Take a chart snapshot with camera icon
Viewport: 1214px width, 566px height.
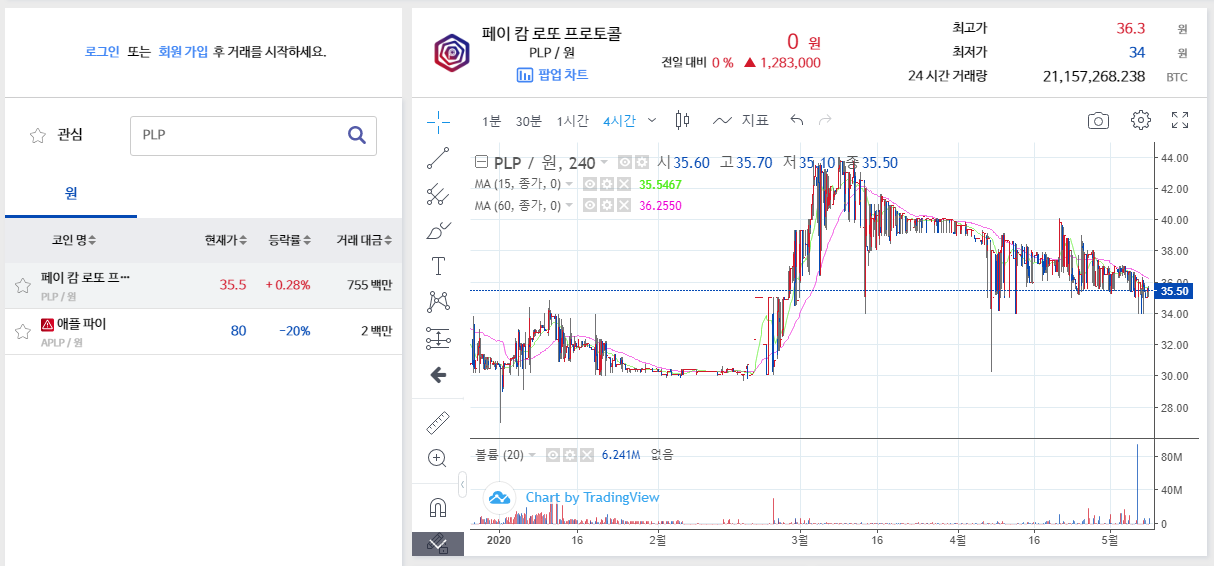tap(1099, 121)
